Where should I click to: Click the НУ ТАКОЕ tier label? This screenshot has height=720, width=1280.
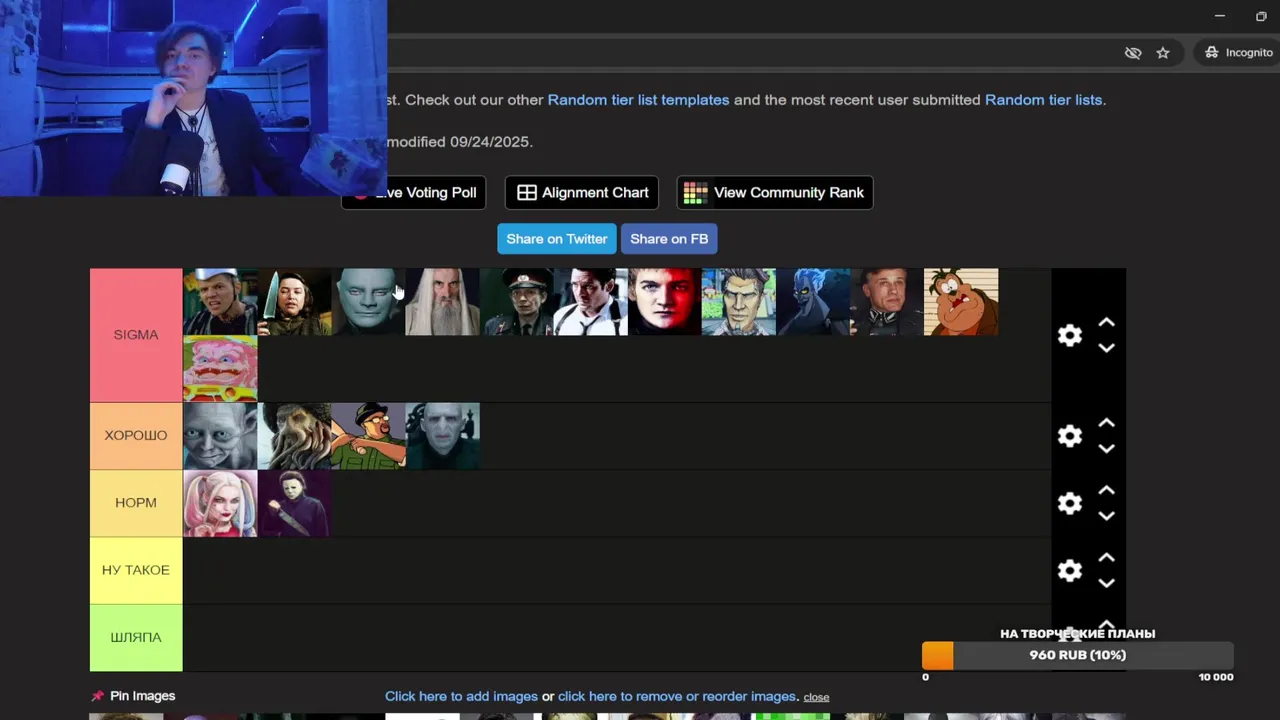pos(136,570)
